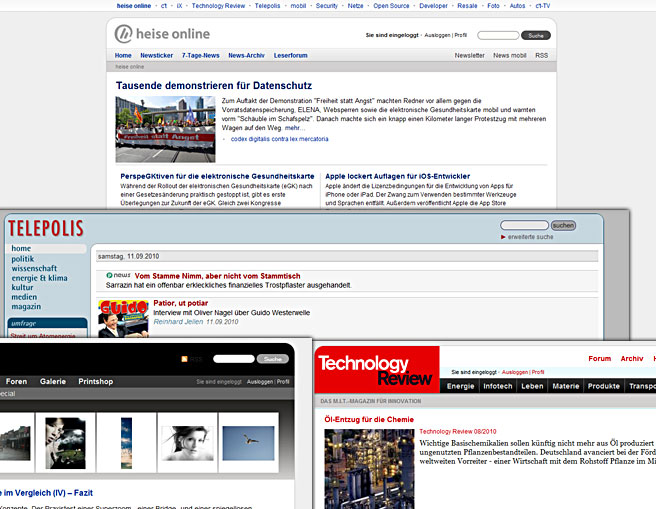656x509 pixels.
Task: Open mobil link in top bar
Action: tap(298, 6)
